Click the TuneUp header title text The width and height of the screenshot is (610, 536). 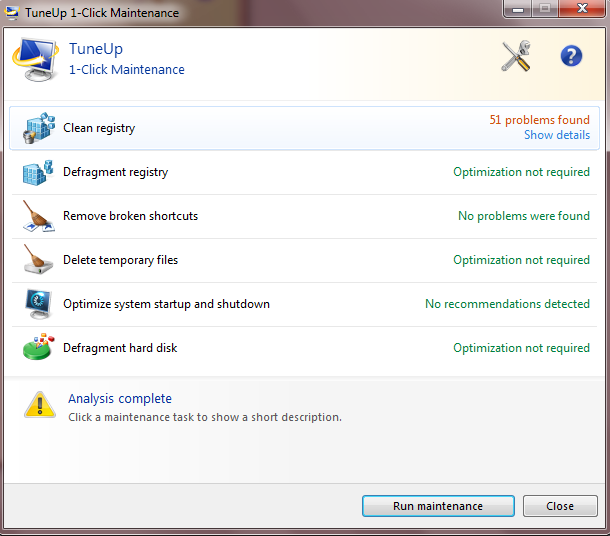[96, 49]
